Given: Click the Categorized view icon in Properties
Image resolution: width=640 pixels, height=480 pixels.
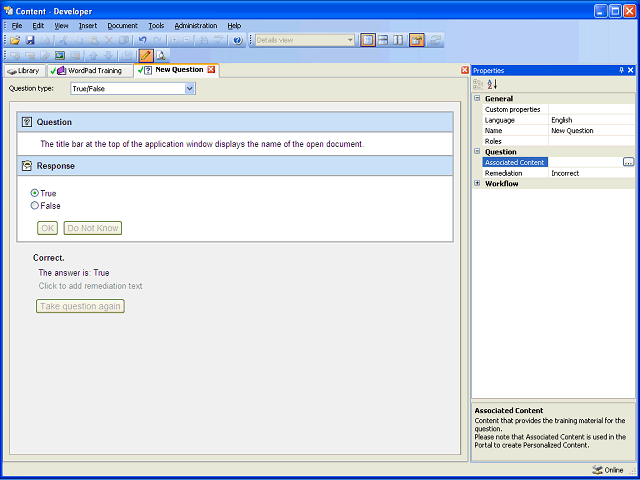Looking at the screenshot, I should coord(478,84).
